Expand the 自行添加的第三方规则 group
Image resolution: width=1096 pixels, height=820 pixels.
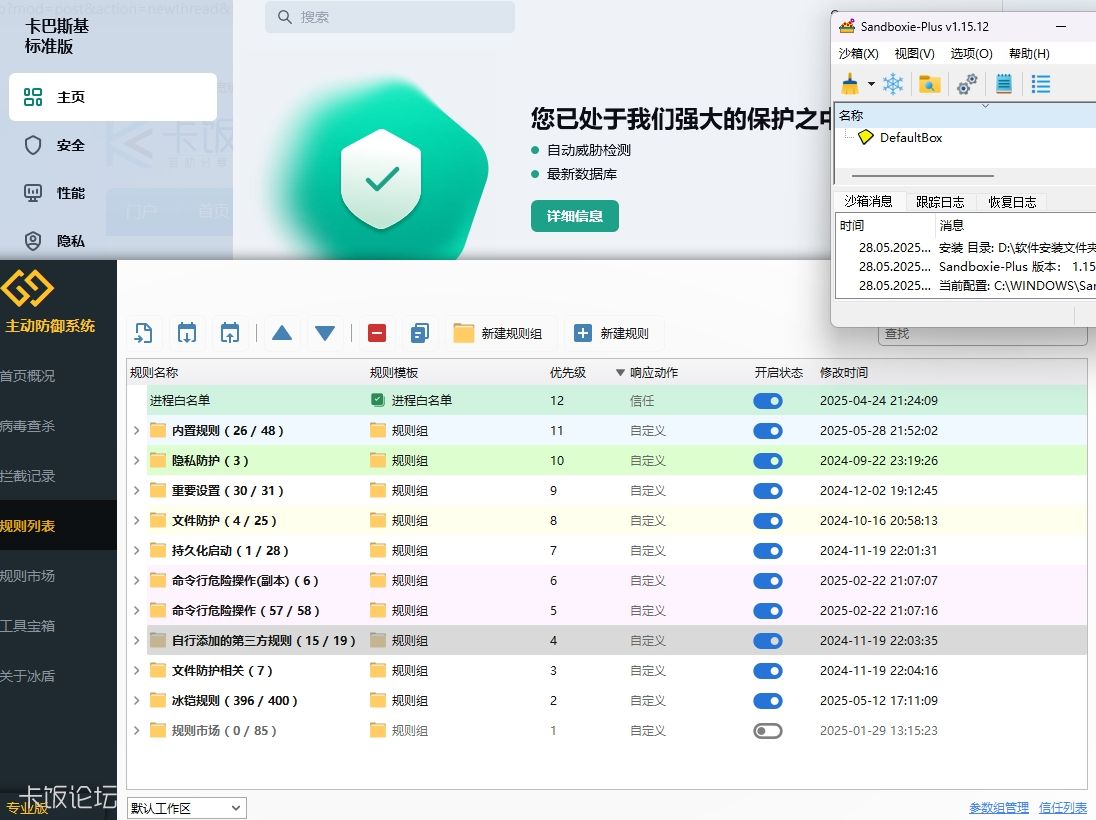tap(137, 640)
